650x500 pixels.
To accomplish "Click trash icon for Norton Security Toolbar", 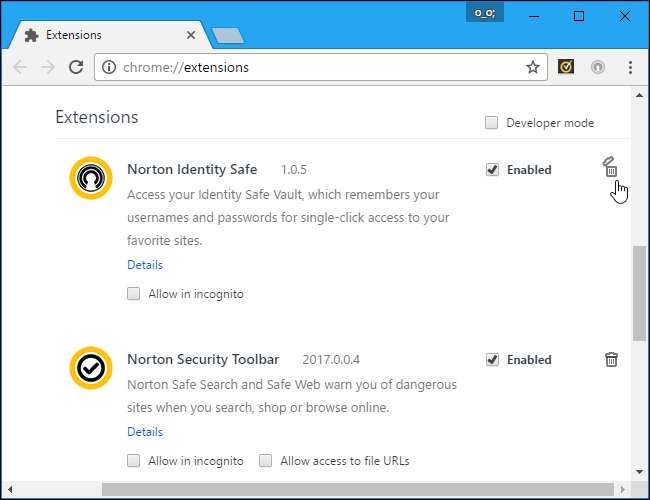I will click(610, 360).
